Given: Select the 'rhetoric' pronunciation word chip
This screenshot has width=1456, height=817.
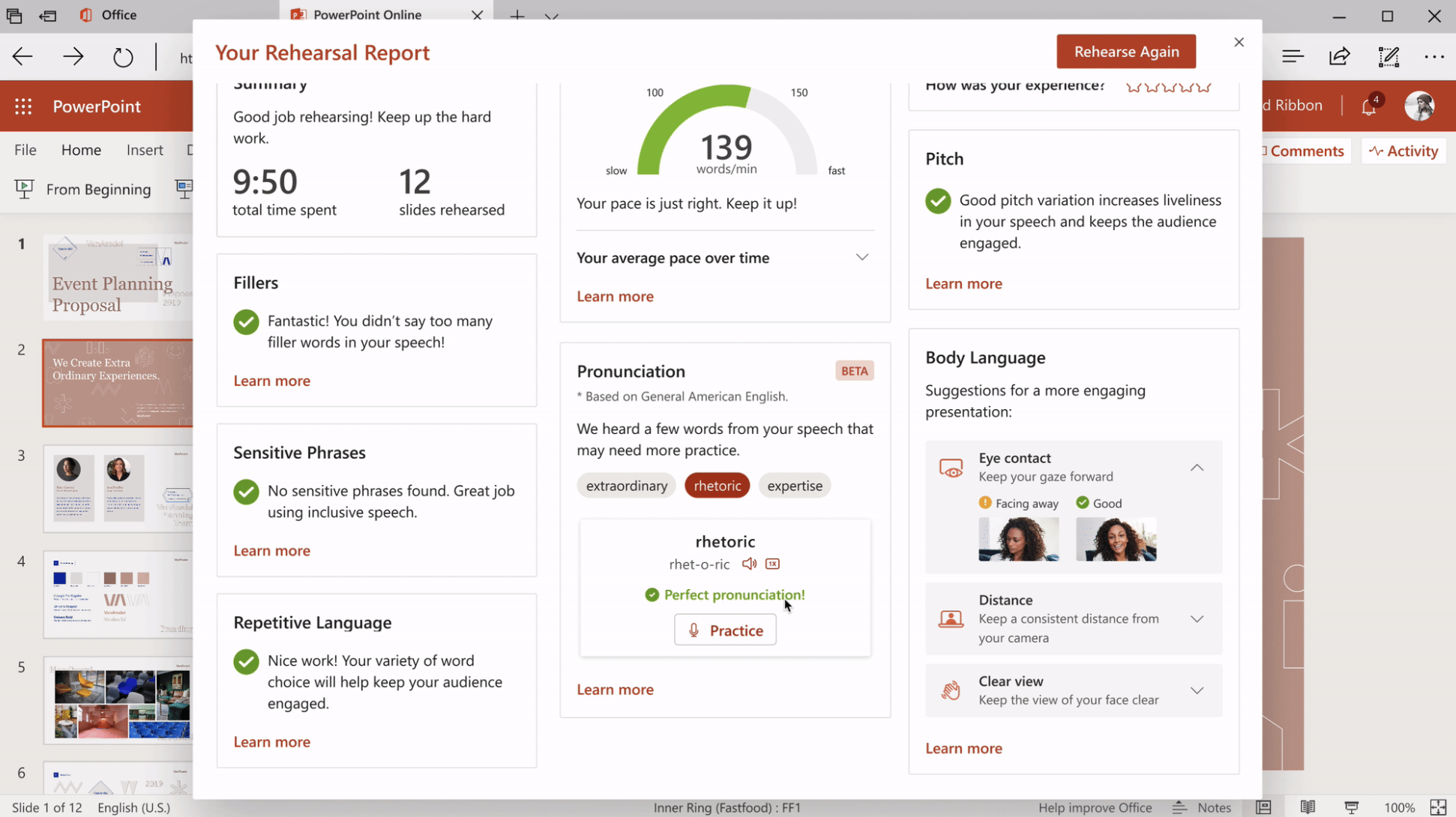Looking at the screenshot, I should [x=717, y=486].
